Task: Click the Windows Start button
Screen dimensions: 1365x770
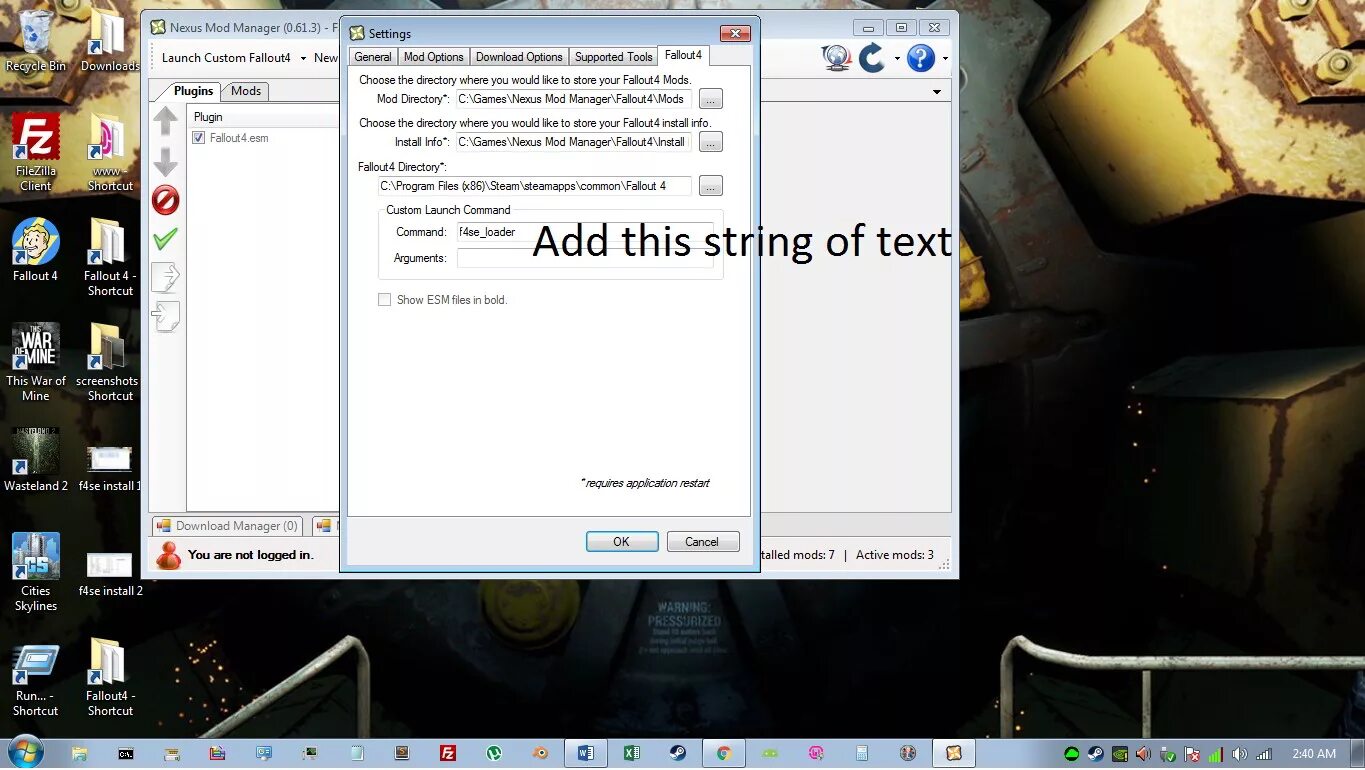Action: (26, 752)
